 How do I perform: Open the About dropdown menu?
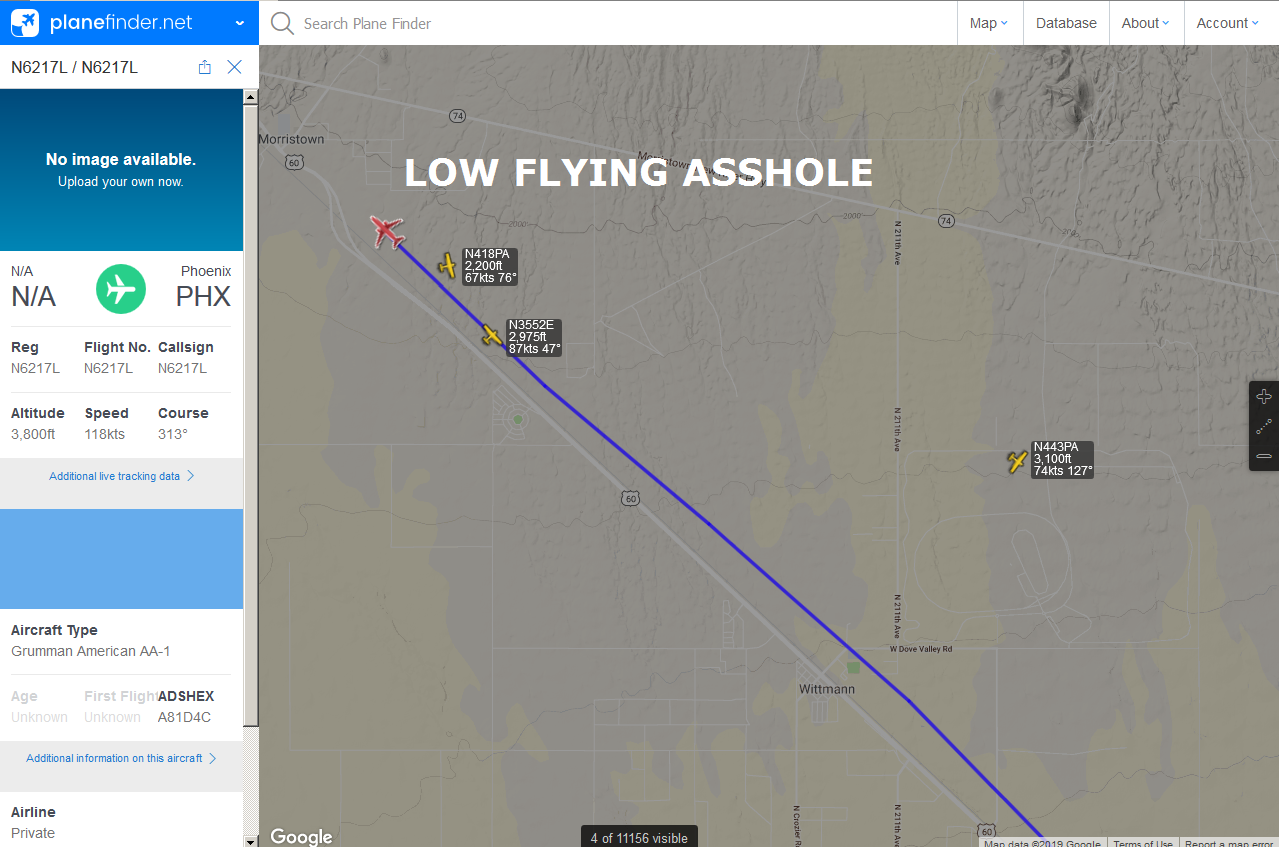click(x=1147, y=23)
